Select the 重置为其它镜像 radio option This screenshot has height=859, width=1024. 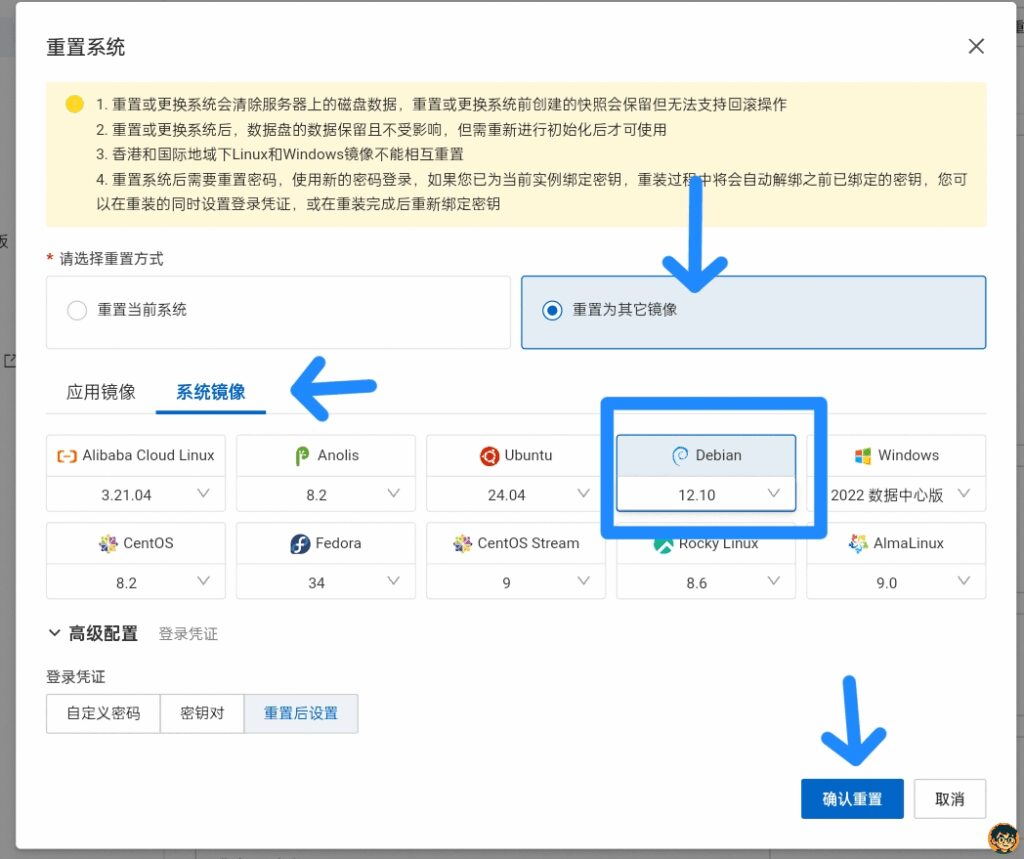tap(753, 312)
